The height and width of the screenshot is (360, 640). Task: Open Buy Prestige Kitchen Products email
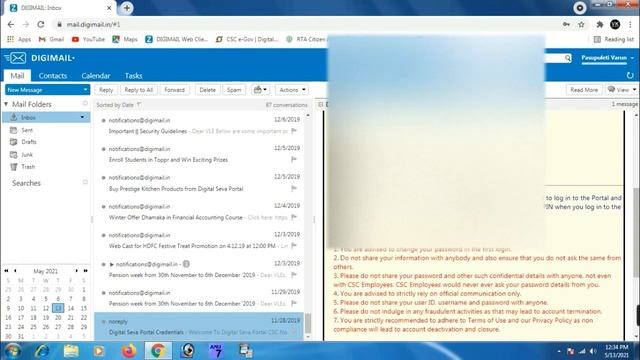pos(200,183)
